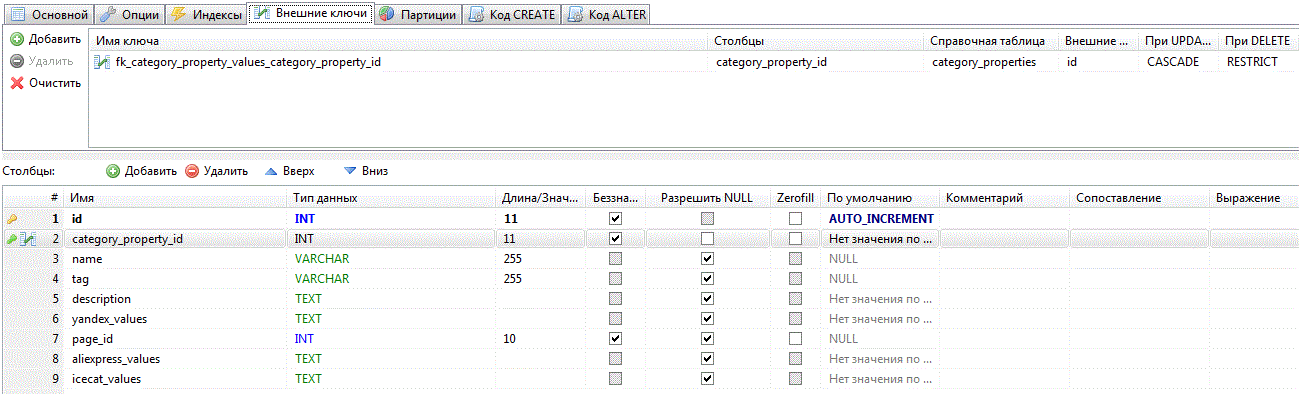Toggle allow NULL for yandex_values
Image resolution: width=1299 pixels, height=394 pixels.
(x=707, y=319)
